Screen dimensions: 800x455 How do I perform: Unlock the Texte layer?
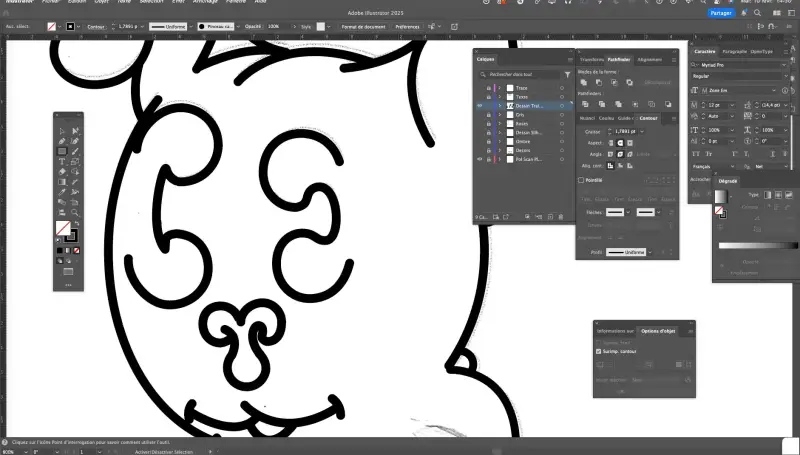(x=489, y=97)
